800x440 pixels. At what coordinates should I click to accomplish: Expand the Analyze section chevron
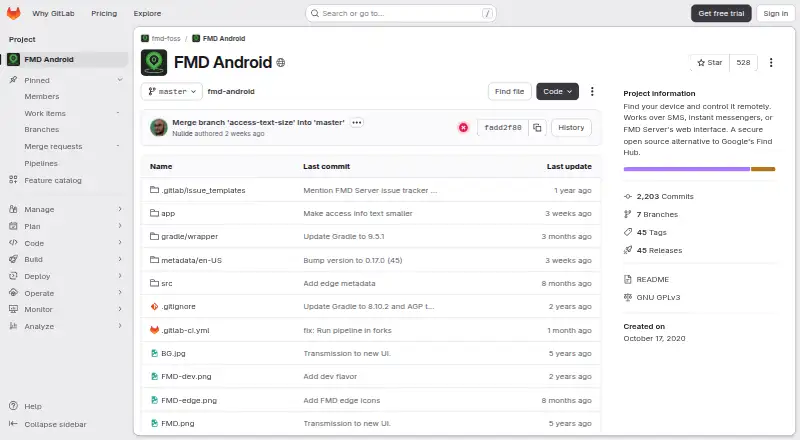(120, 326)
